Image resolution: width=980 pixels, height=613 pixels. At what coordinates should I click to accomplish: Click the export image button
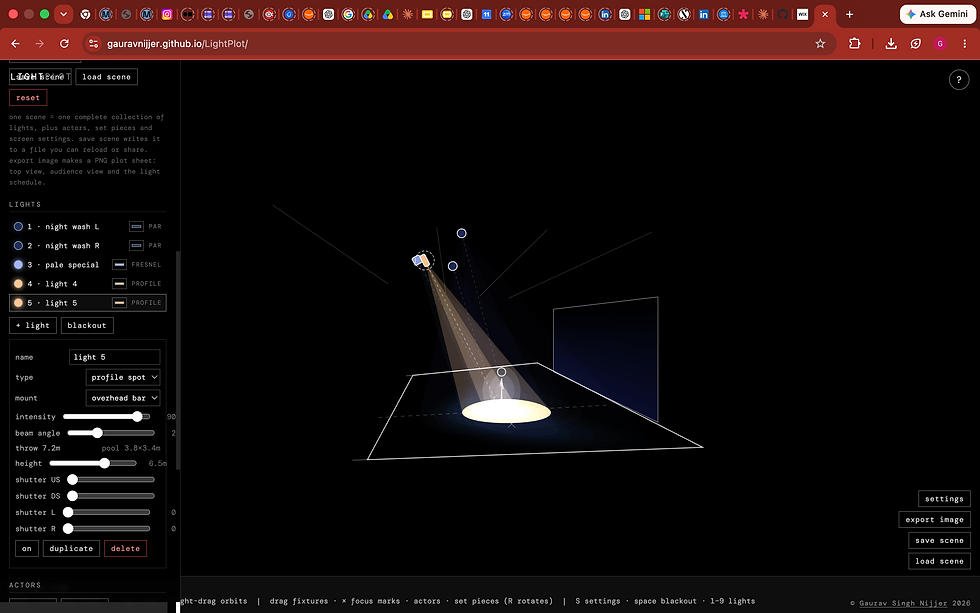tap(934, 519)
